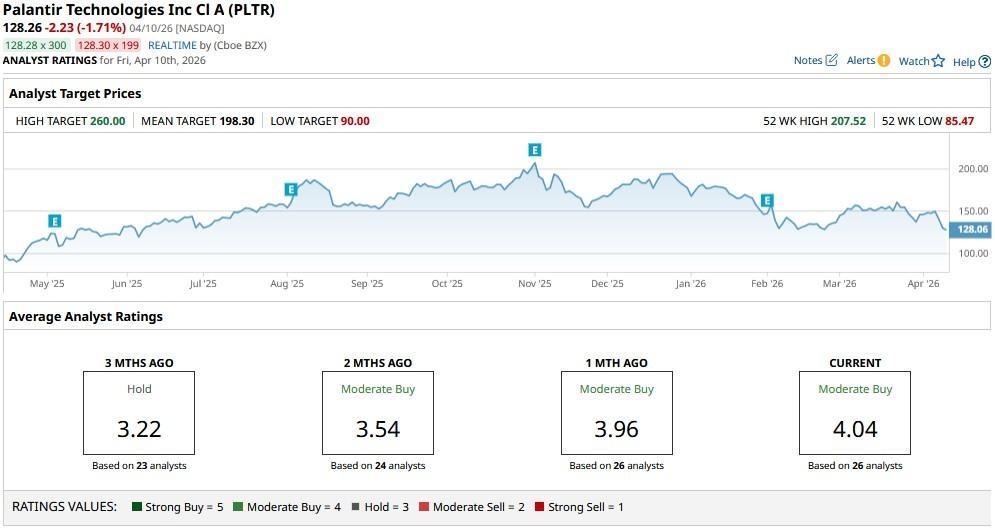Image resolution: width=995 pixels, height=528 pixels.
Task: Click the -2.23 (-1.71%) price change
Action: [x=85, y=28]
